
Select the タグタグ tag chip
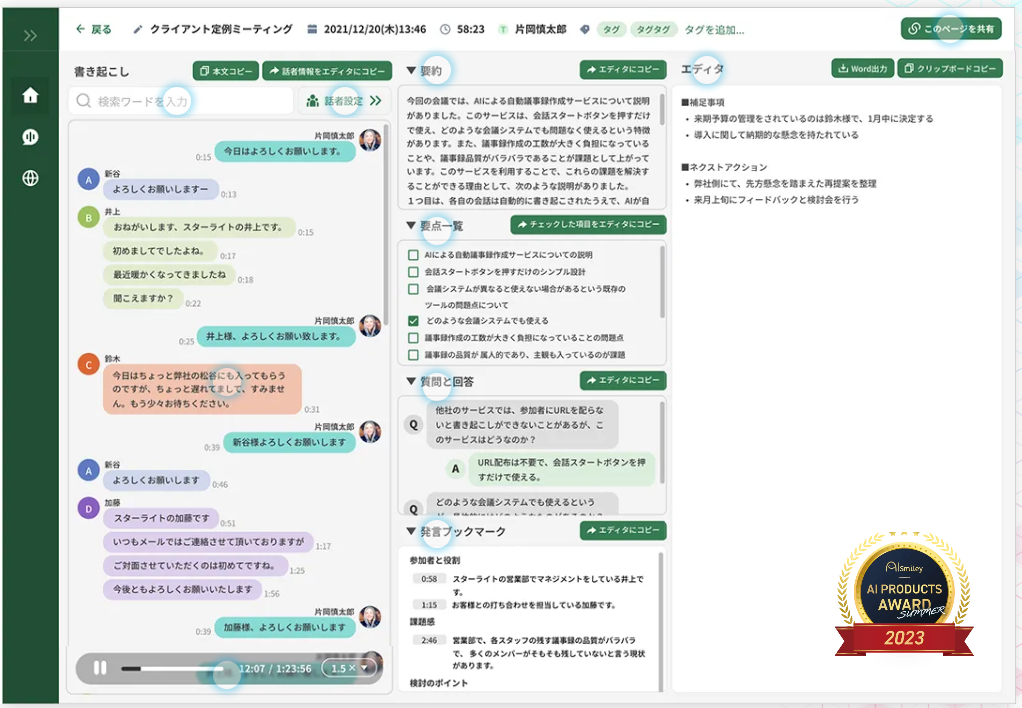pyautogui.click(x=653, y=29)
